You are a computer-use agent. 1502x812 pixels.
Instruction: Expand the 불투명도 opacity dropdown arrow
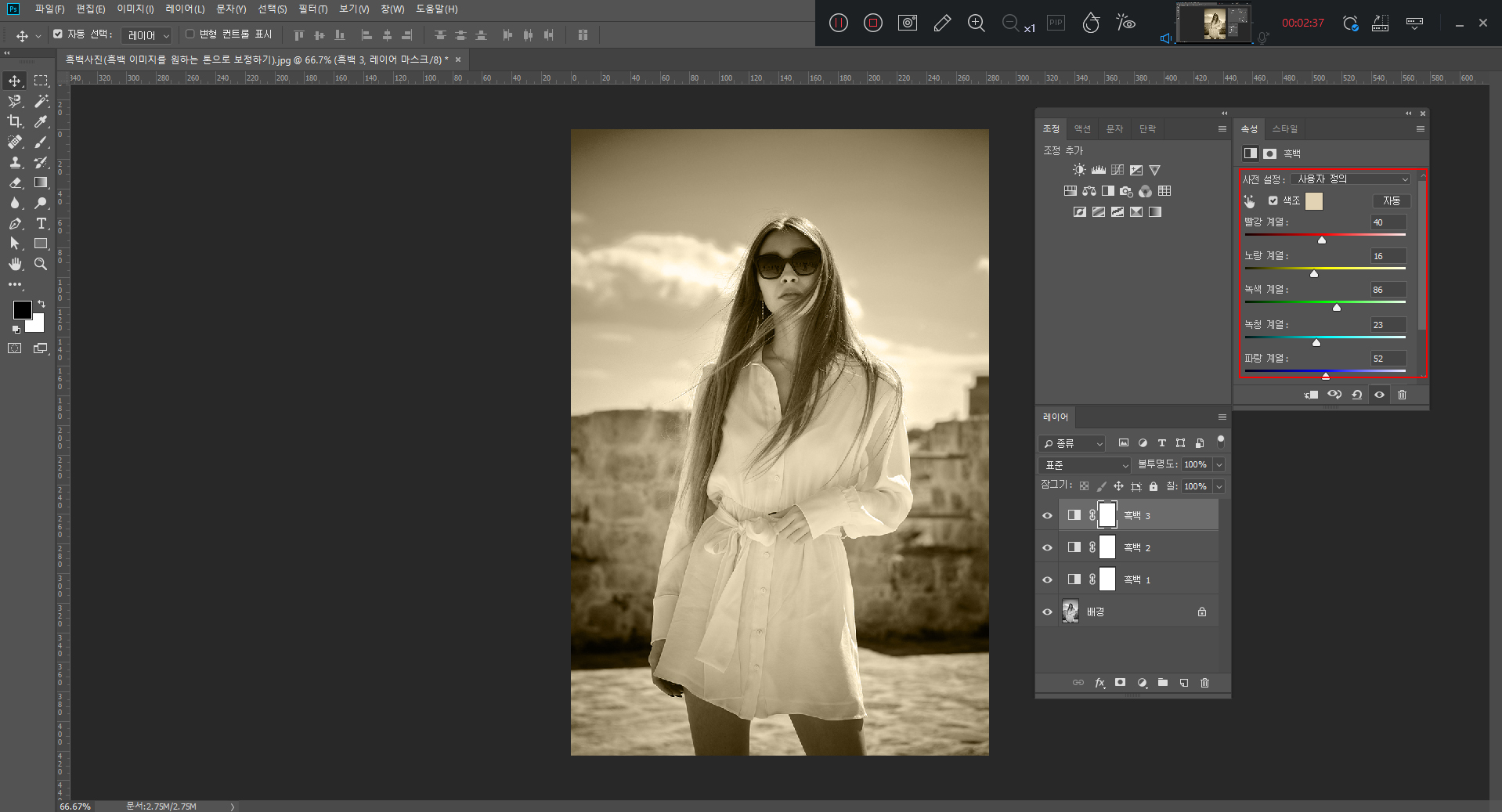point(1219,465)
